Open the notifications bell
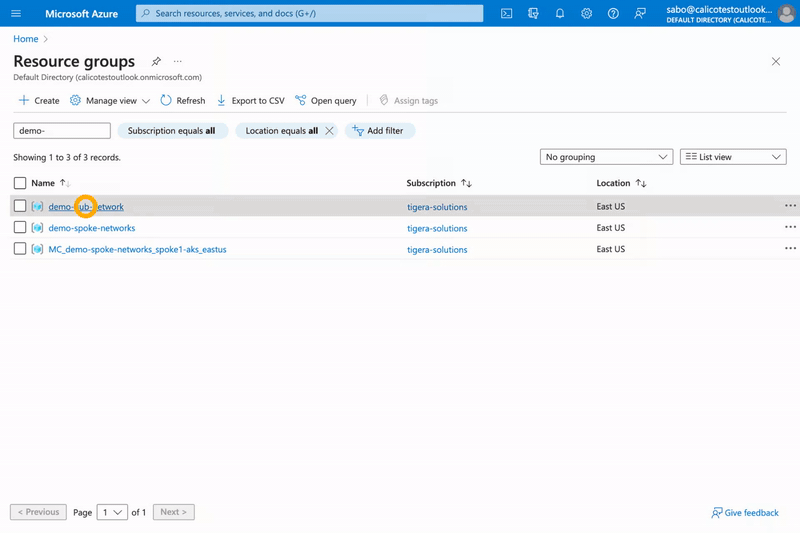Viewport: 800px width, 533px height. pyautogui.click(x=560, y=13)
